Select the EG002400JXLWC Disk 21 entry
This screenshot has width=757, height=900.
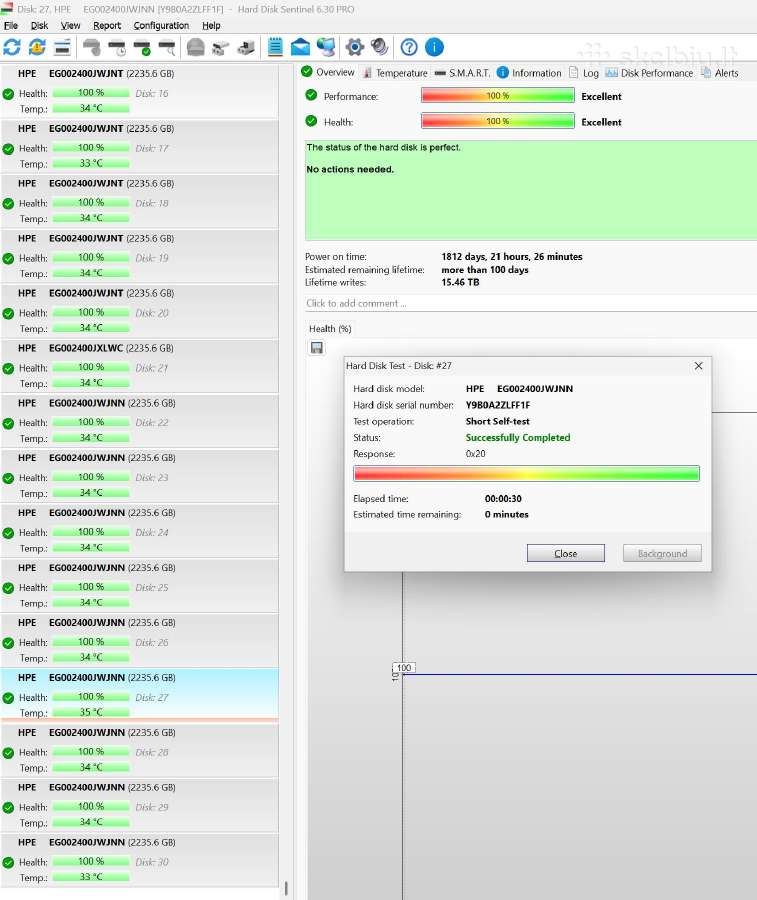click(139, 366)
